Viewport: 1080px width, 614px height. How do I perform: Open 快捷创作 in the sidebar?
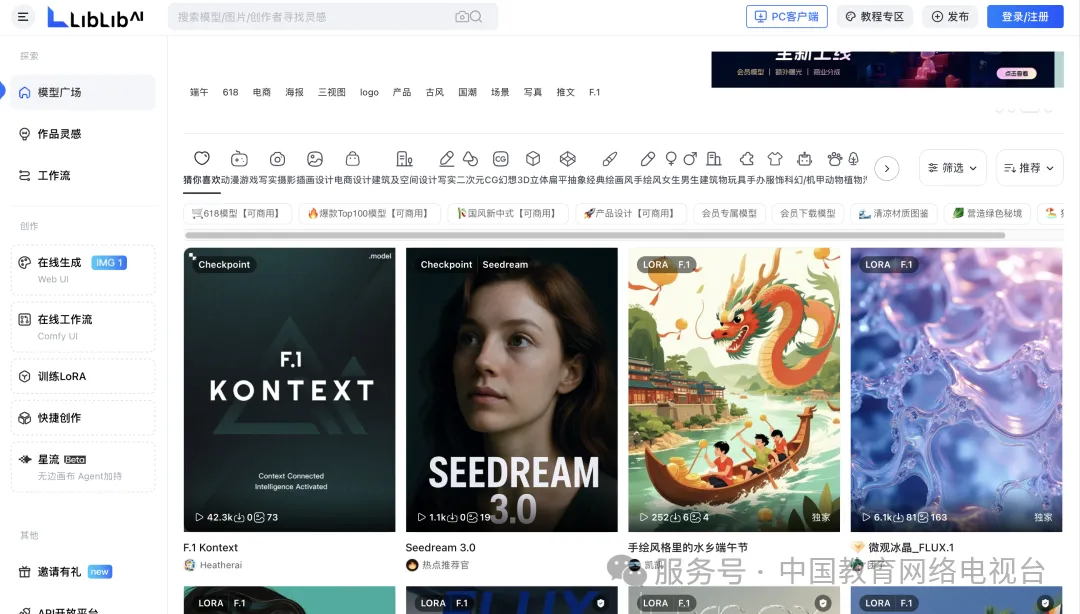coord(83,418)
